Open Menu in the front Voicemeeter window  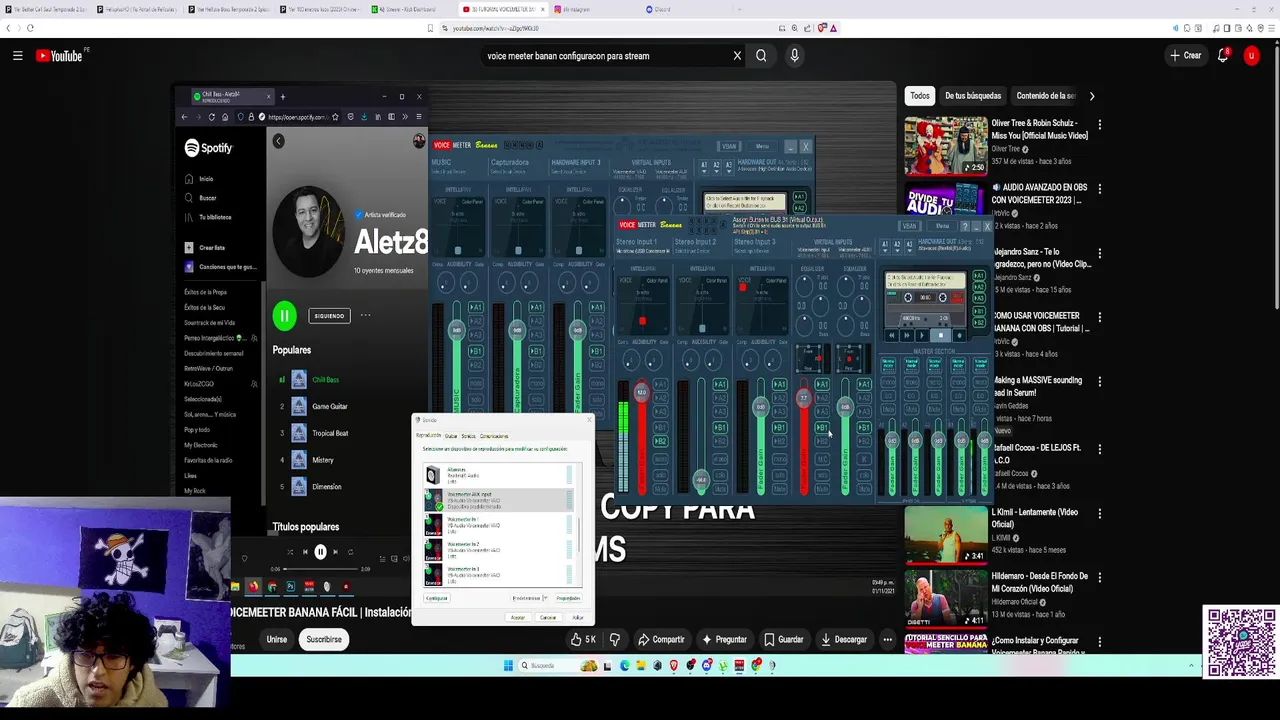pos(942,226)
